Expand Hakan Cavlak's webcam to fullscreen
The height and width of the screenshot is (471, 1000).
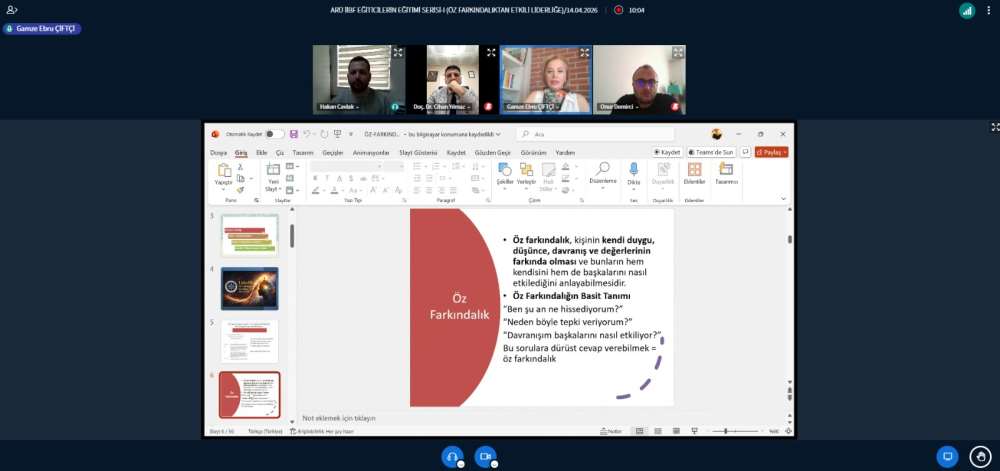click(398, 52)
